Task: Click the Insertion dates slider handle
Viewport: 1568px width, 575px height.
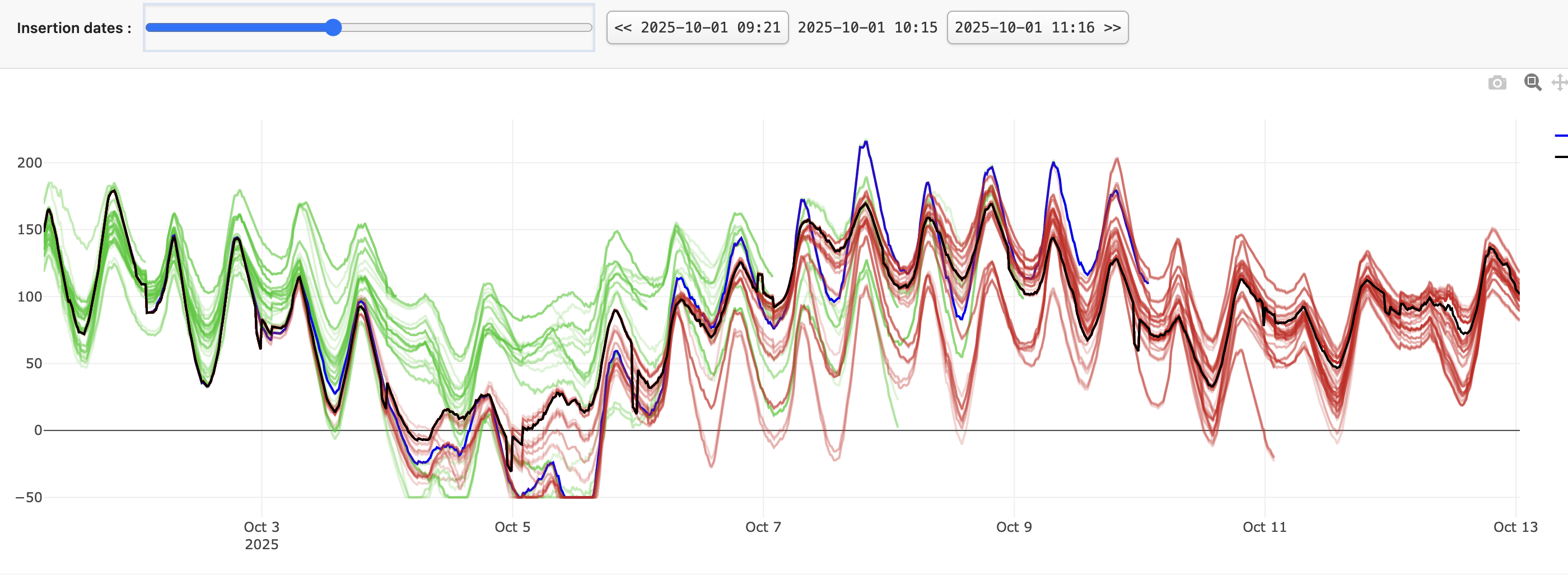Action: [x=334, y=27]
